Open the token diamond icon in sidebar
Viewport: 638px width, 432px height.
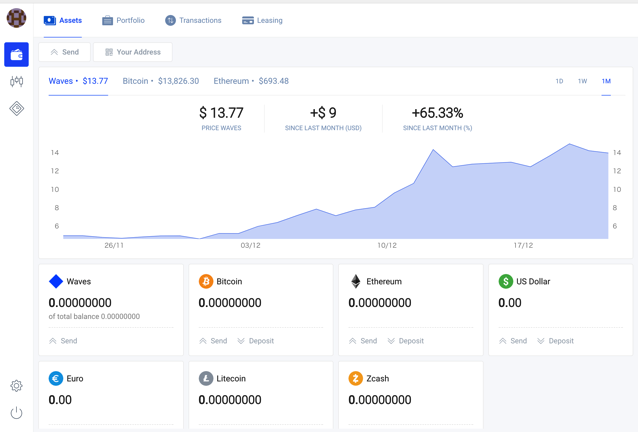click(16, 109)
